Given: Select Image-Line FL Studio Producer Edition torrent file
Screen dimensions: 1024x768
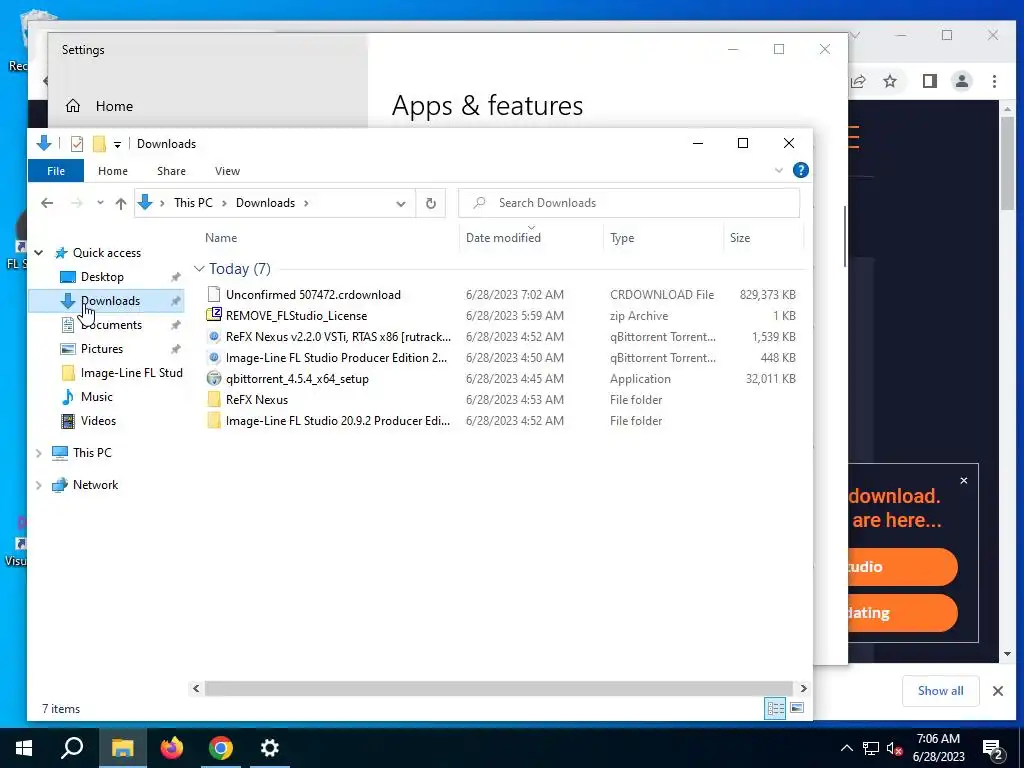Looking at the screenshot, I should (336, 358).
